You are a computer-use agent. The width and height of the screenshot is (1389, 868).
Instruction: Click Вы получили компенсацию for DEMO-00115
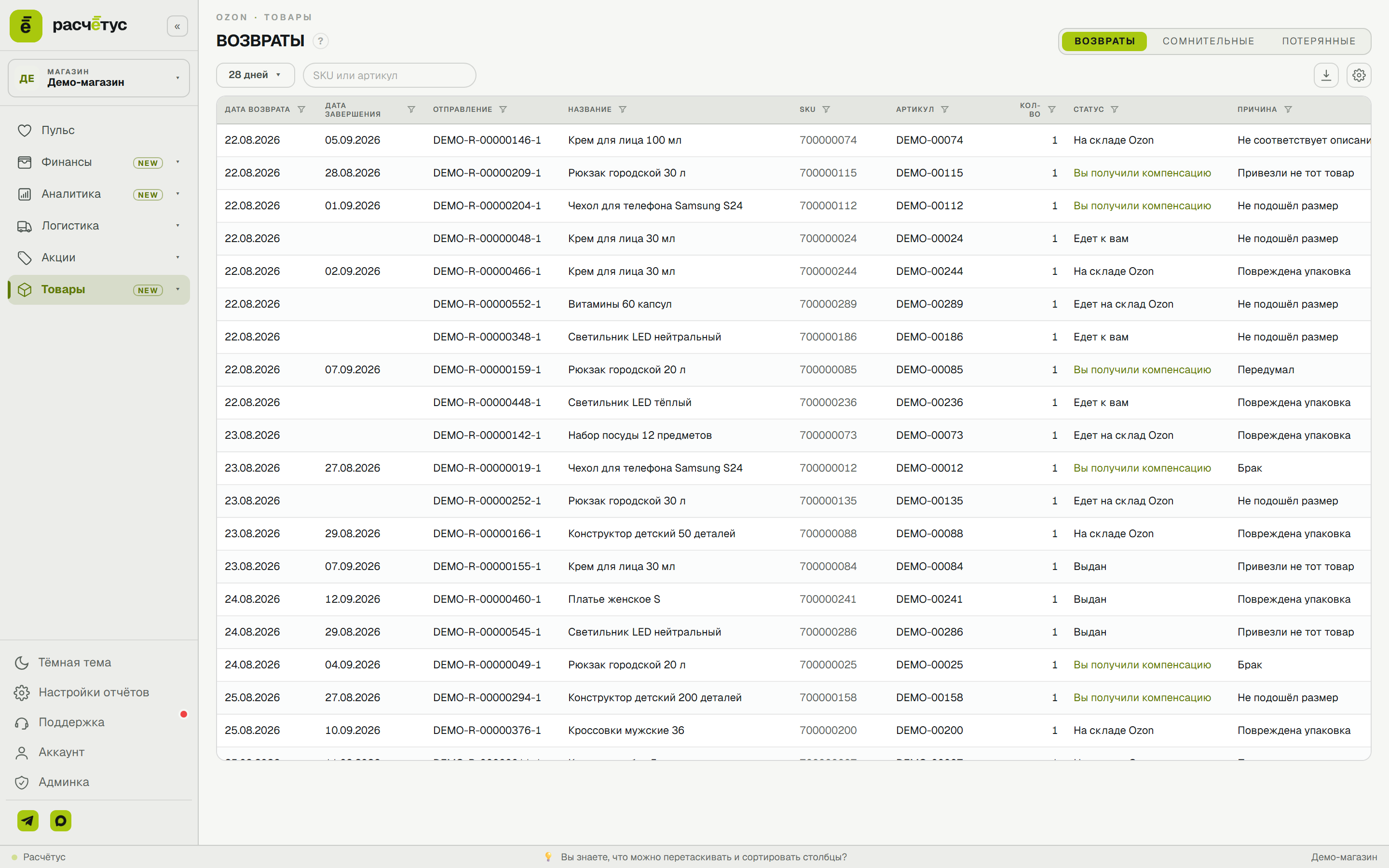(x=1142, y=173)
